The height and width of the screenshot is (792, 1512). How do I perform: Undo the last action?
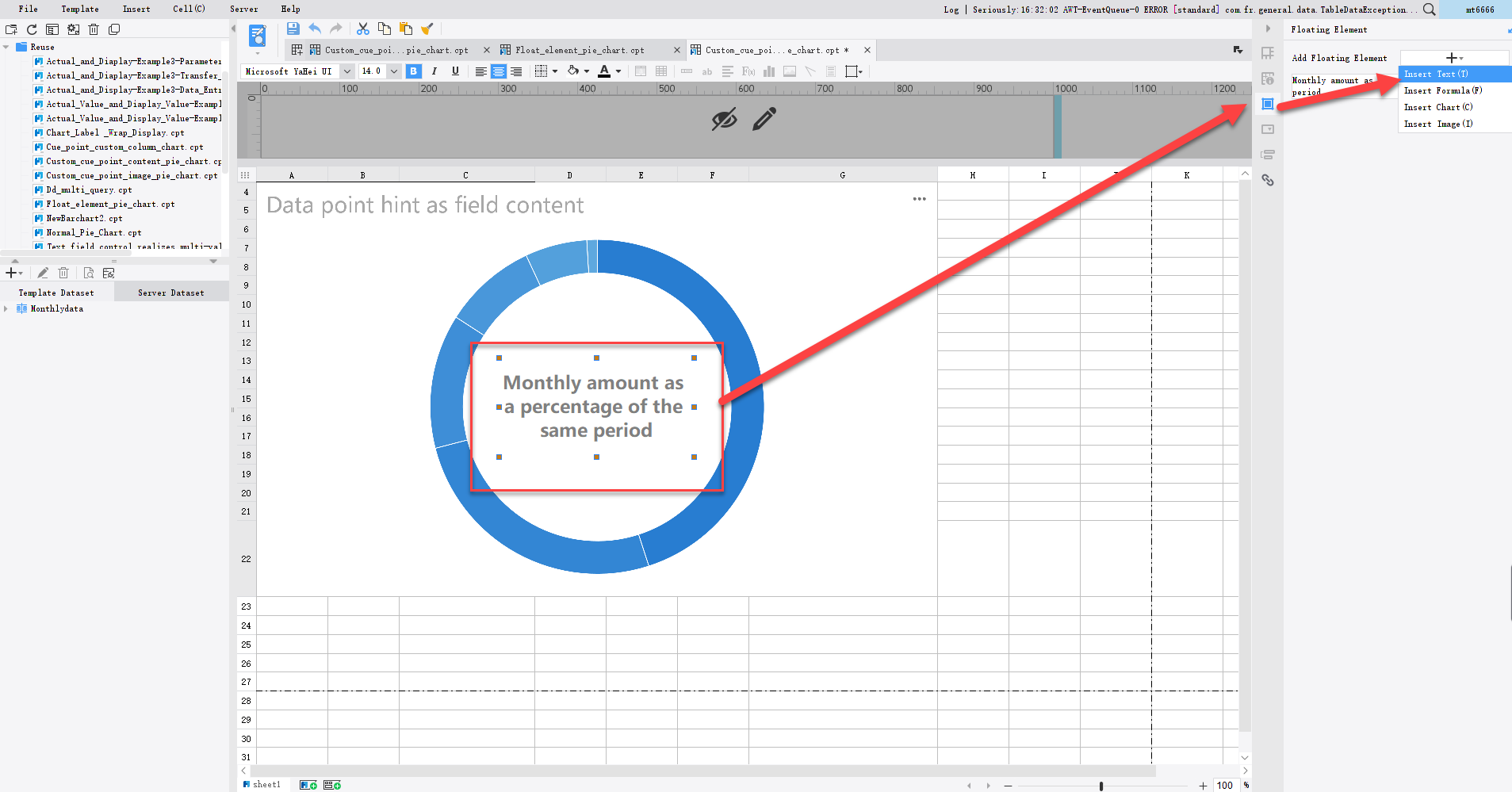tap(315, 29)
